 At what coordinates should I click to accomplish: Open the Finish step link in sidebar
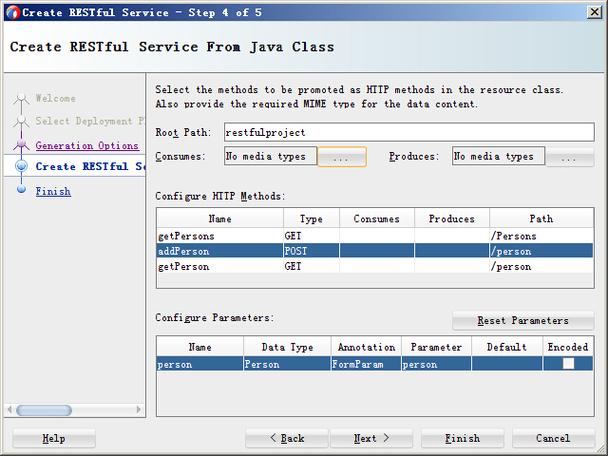53,191
